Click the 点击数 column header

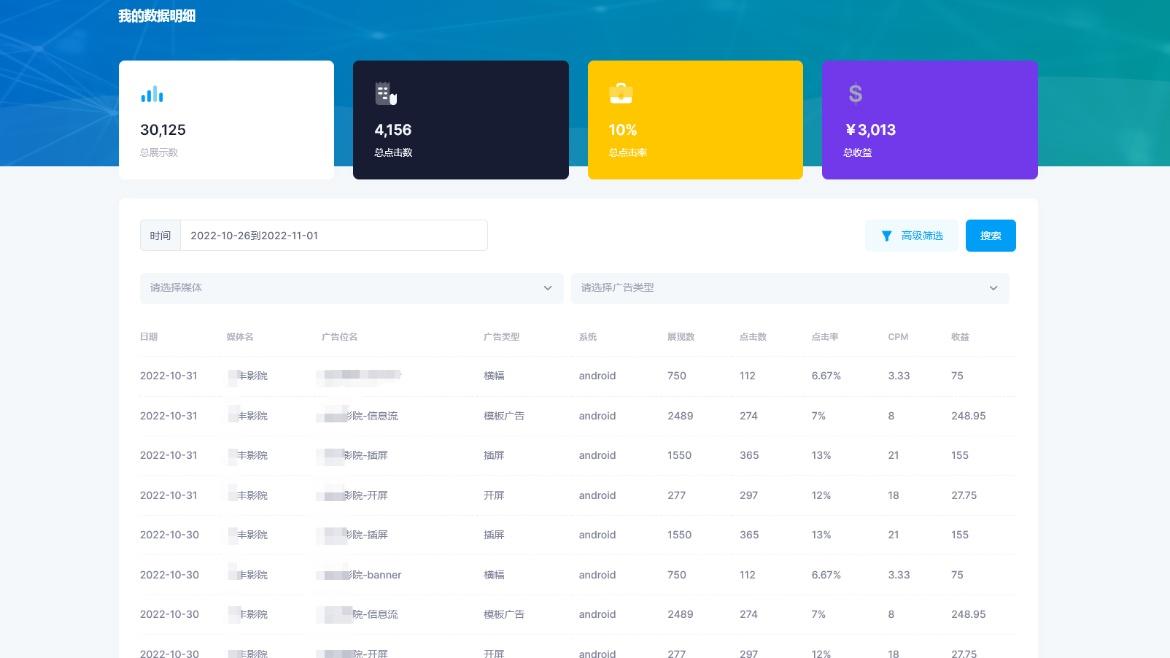point(753,337)
